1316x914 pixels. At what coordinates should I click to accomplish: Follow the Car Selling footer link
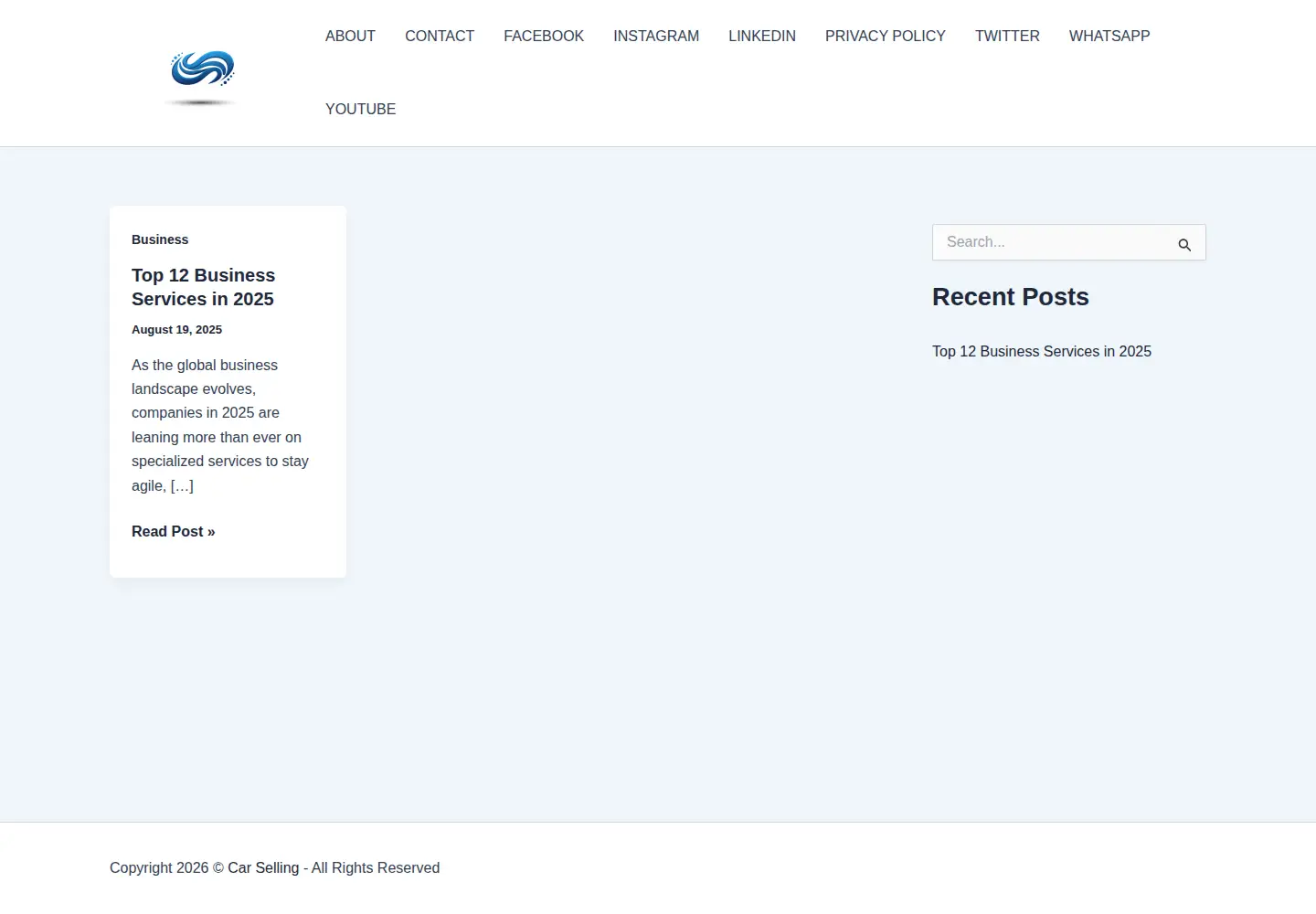[x=263, y=867]
